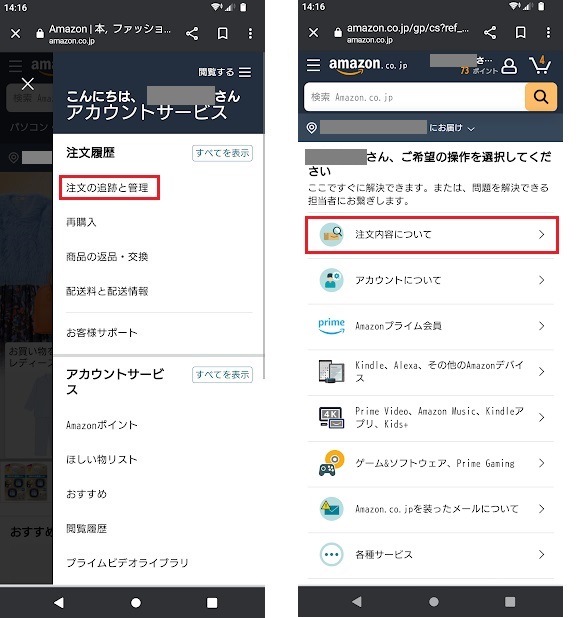
Task: Open Amazon.co.jpを装ったメールについて row
Action: click(x=430, y=509)
